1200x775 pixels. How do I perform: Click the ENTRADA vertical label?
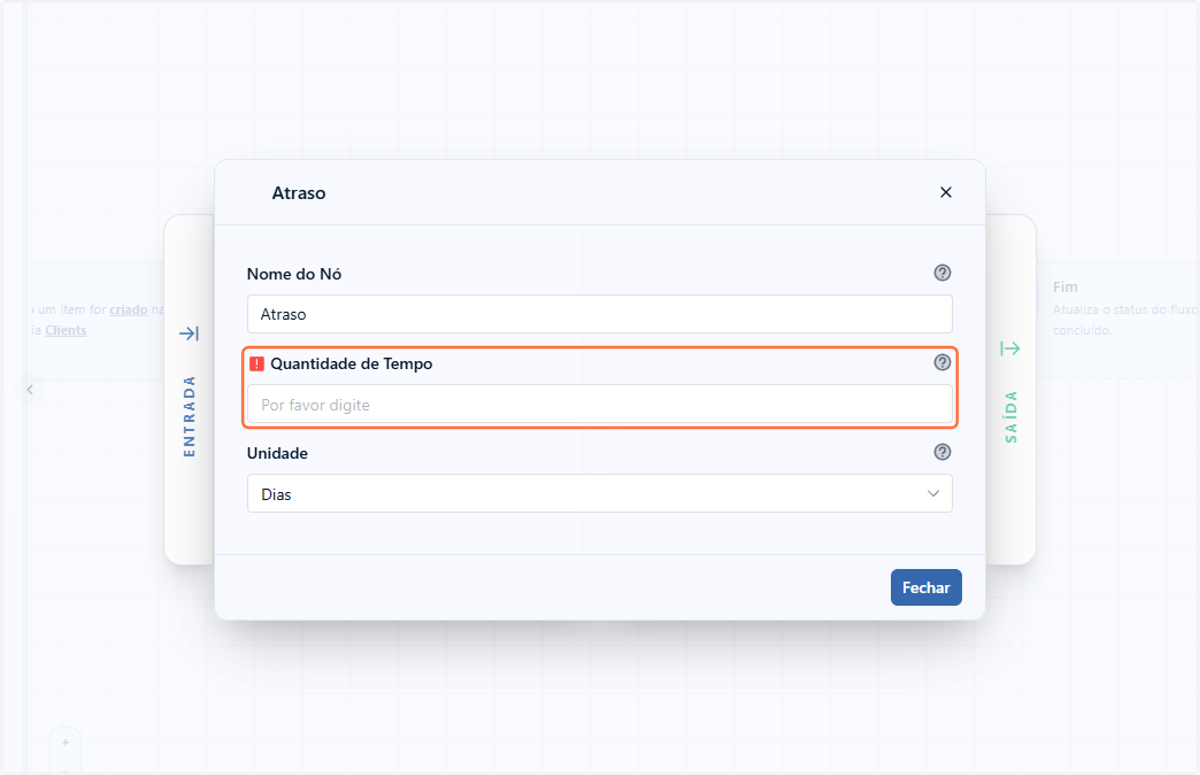click(189, 416)
